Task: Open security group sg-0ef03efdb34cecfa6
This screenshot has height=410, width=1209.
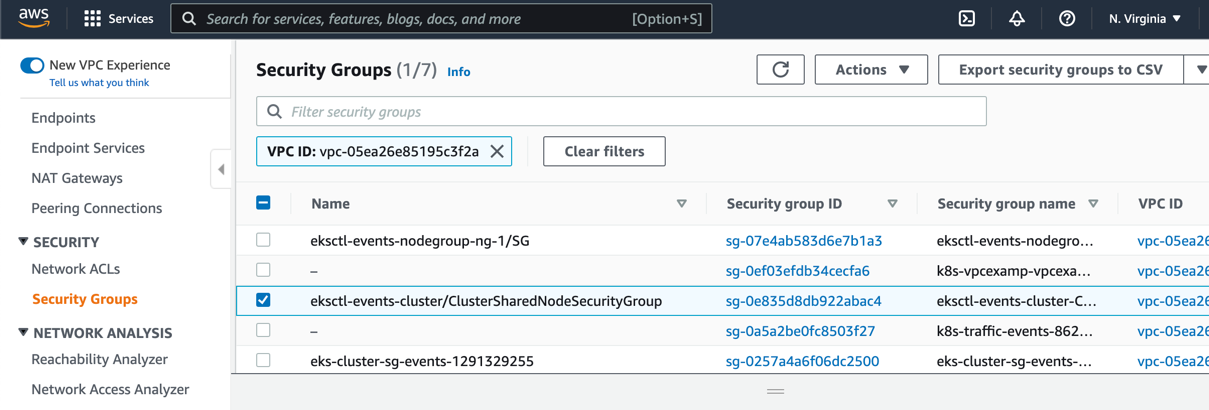Action: pos(798,271)
